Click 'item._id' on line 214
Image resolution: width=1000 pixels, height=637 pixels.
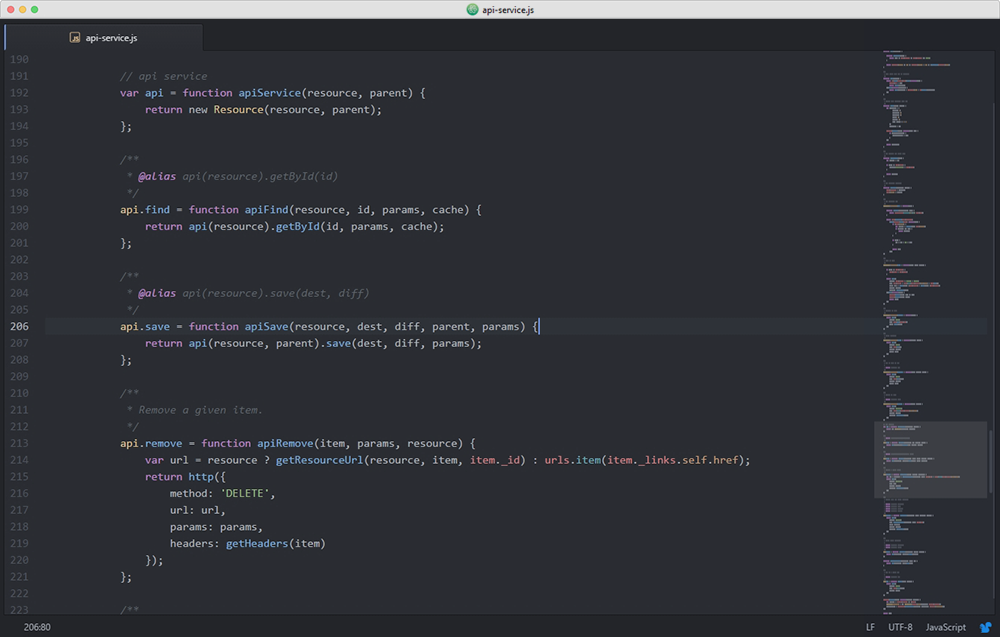pyautogui.click(x=495, y=460)
